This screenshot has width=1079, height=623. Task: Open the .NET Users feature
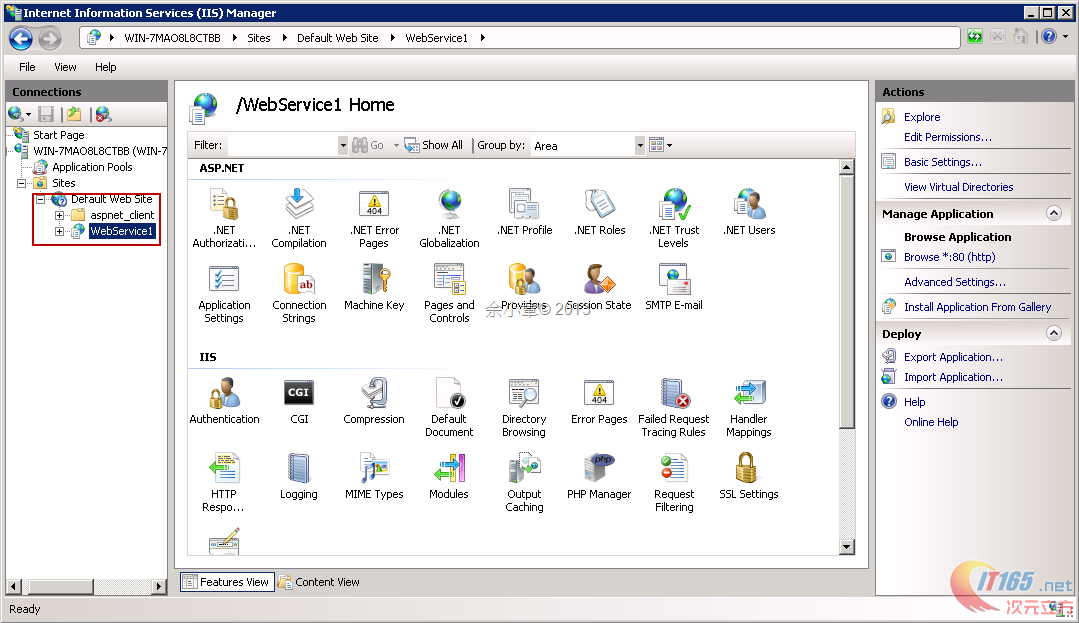[749, 212]
